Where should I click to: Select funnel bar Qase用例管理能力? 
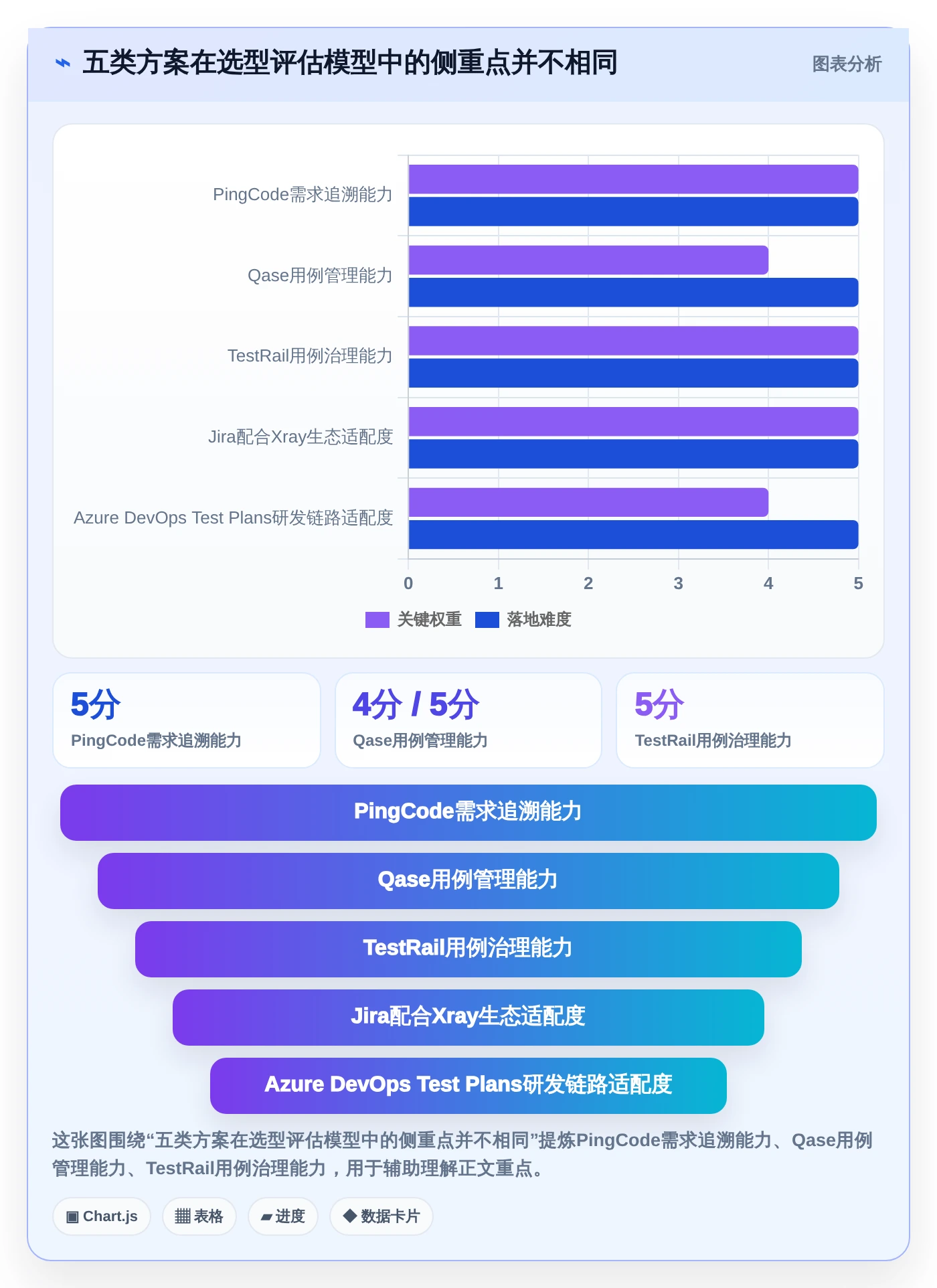[468, 881]
